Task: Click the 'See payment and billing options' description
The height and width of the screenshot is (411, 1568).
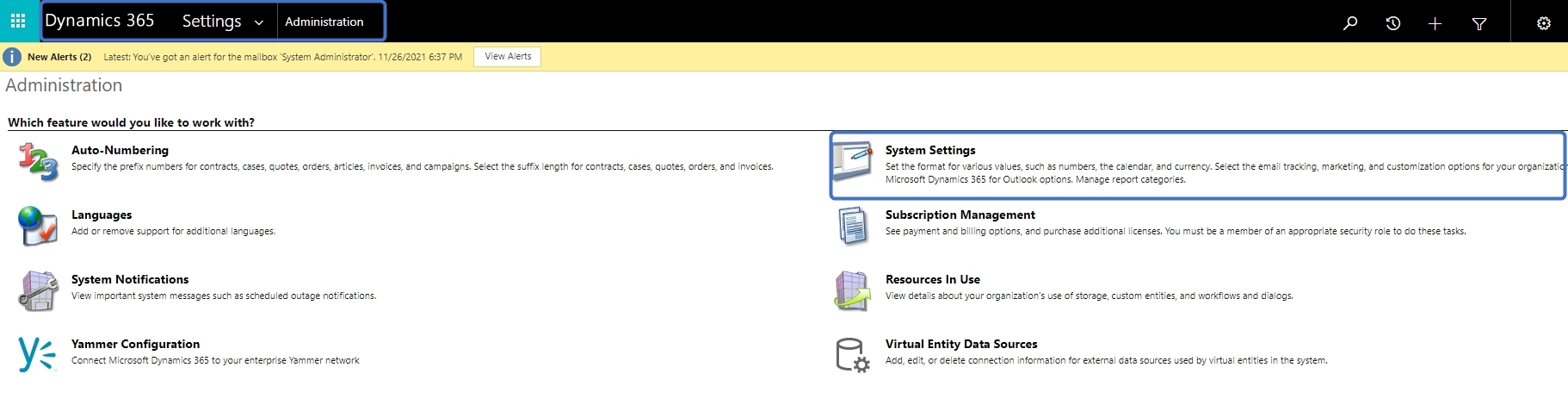Action: [1176, 231]
